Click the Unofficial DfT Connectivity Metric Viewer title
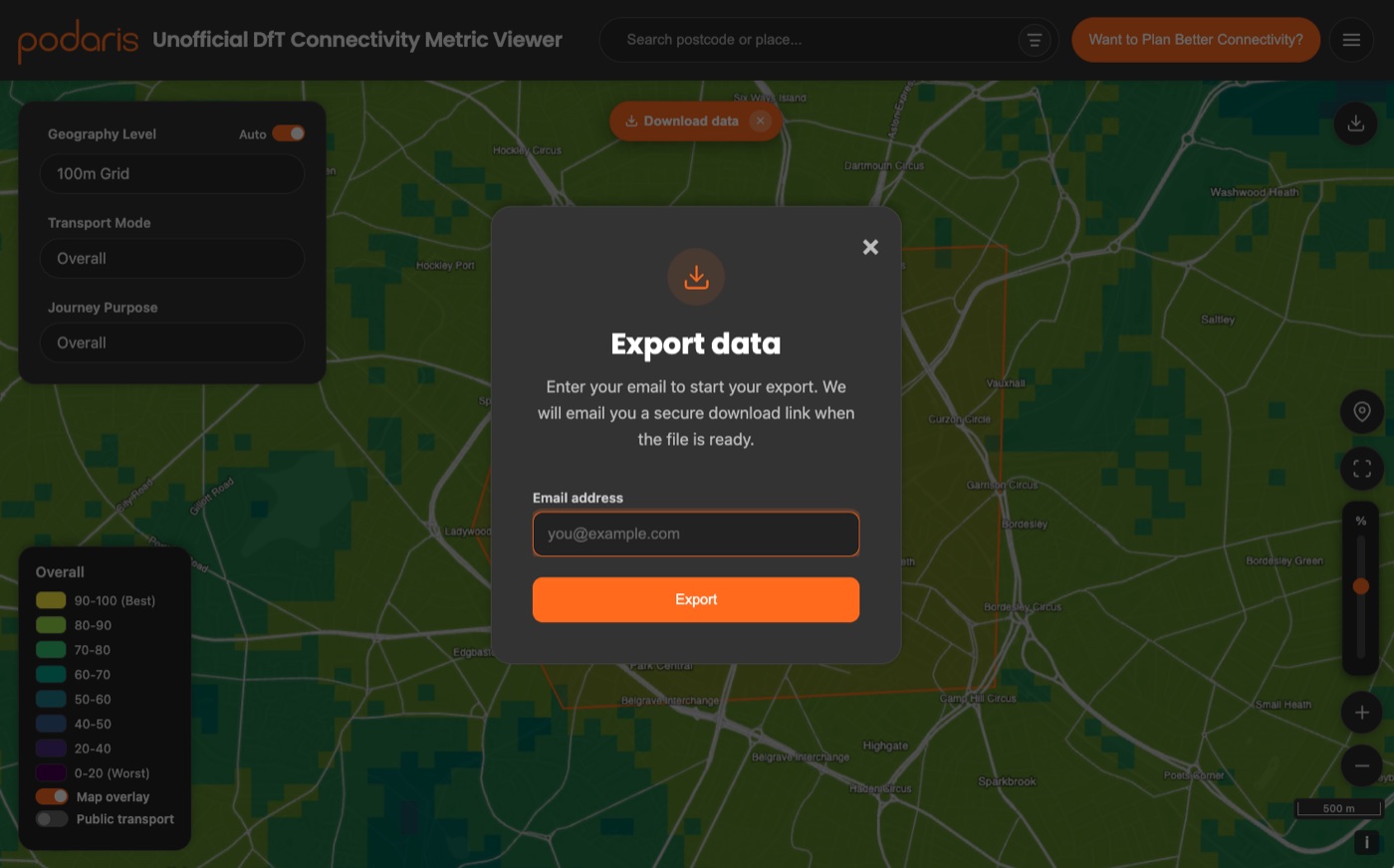 [357, 40]
